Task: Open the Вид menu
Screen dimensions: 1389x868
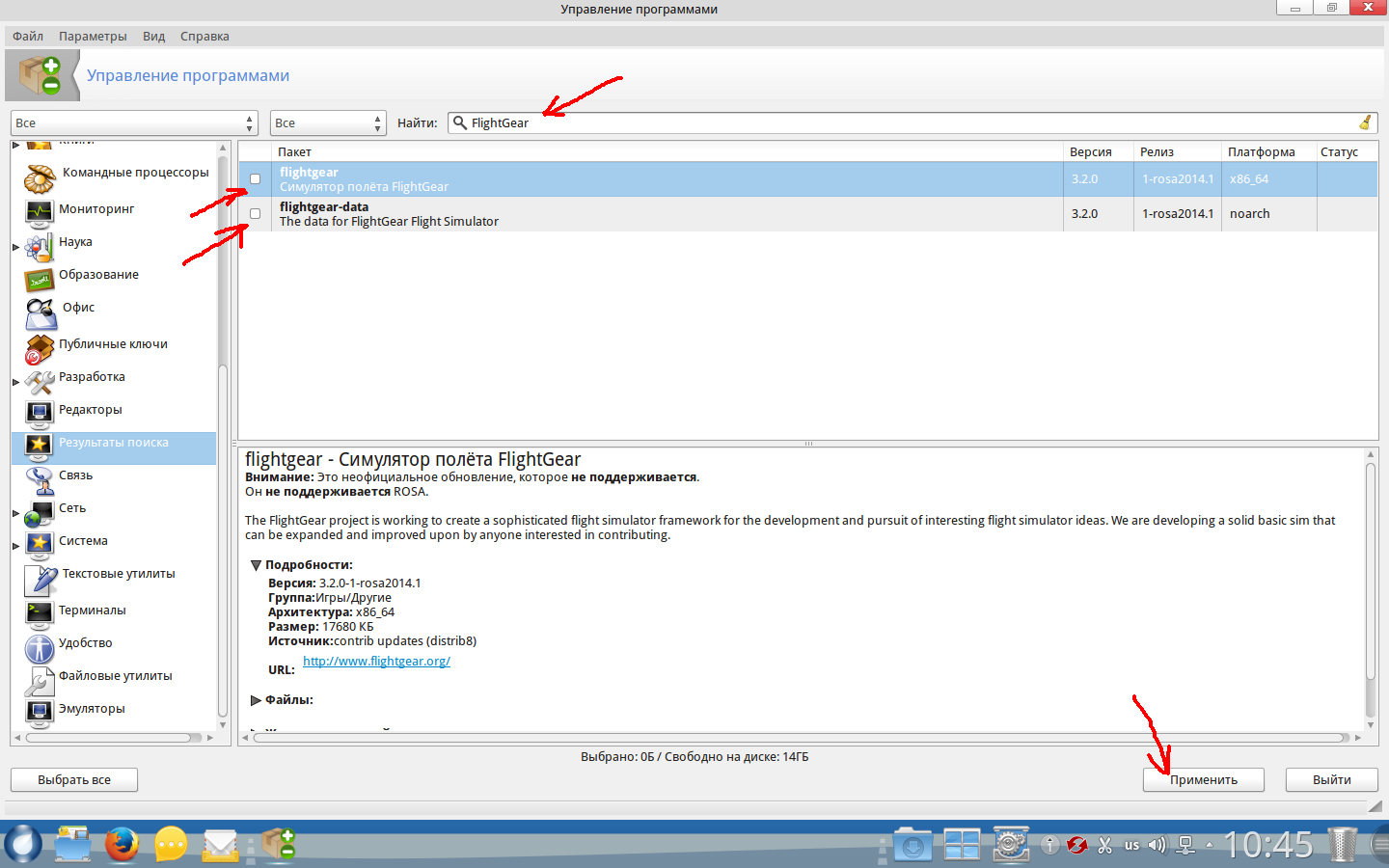Action: click(x=153, y=37)
